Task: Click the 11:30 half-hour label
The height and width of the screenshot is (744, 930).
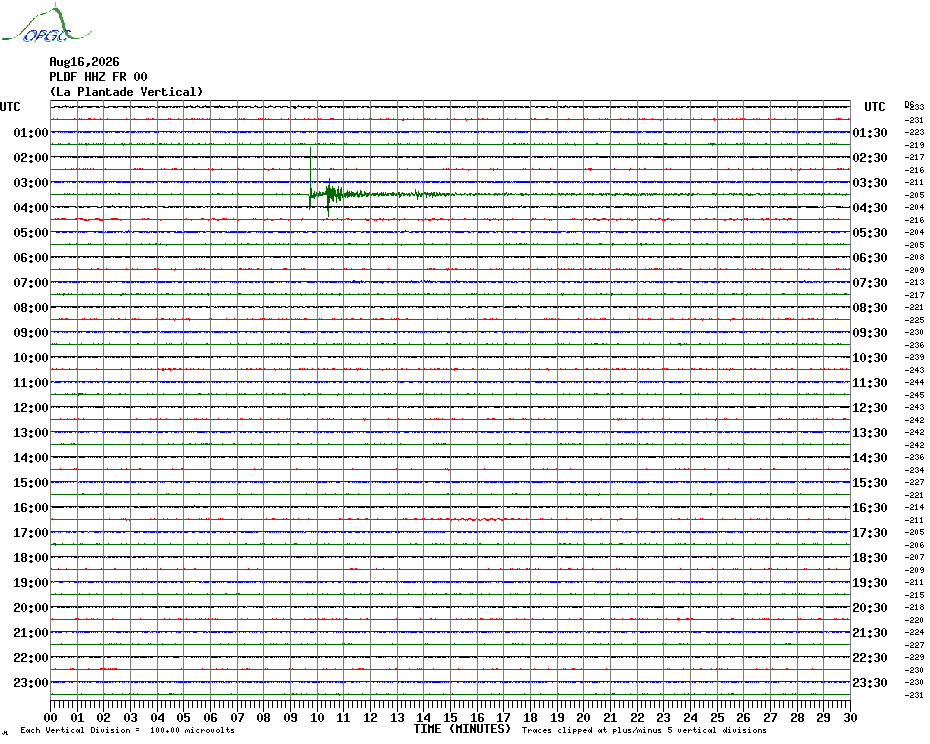Action: click(x=870, y=383)
